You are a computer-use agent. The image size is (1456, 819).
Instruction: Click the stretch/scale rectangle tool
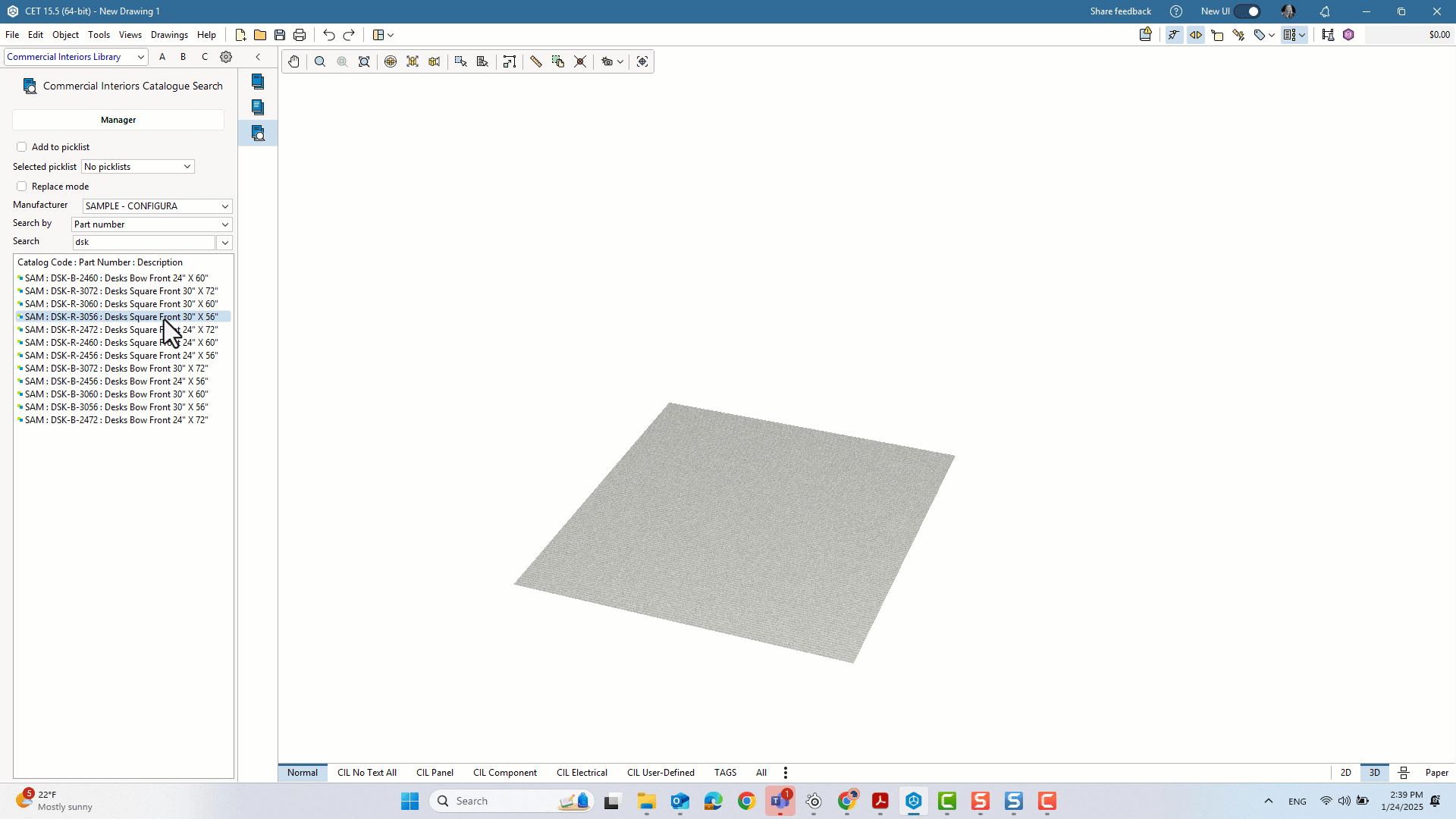(510, 61)
